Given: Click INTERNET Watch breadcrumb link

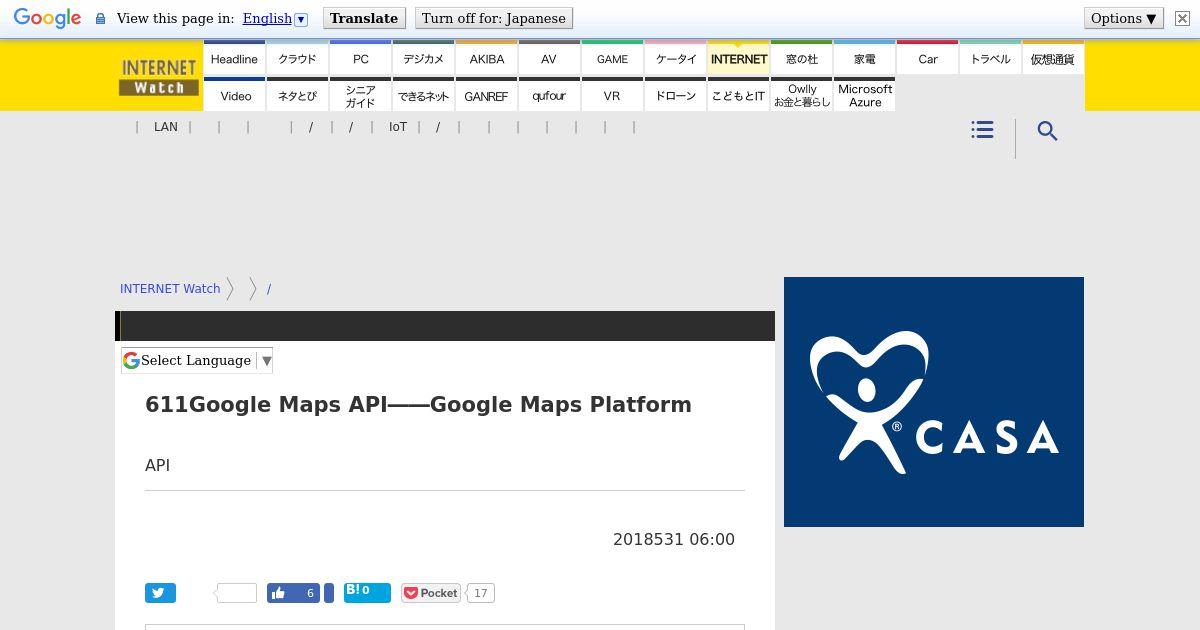Looking at the screenshot, I should pyautogui.click(x=170, y=288).
